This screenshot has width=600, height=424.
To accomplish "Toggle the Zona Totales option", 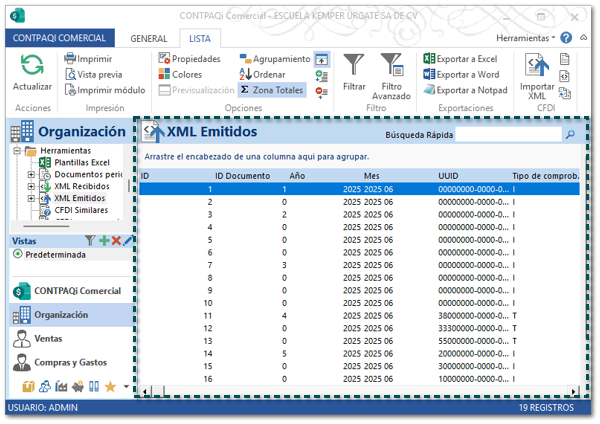I will click(273, 90).
